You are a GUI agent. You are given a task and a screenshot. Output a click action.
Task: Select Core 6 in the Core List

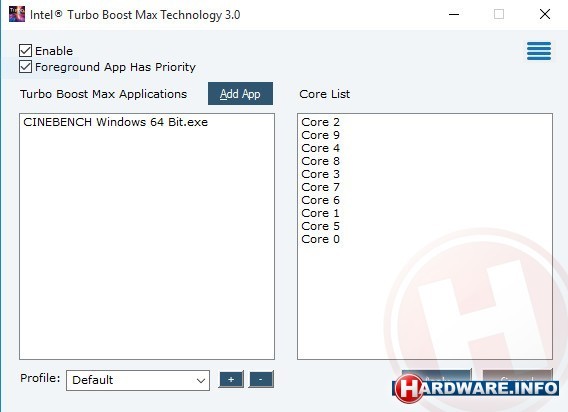pyautogui.click(x=321, y=200)
